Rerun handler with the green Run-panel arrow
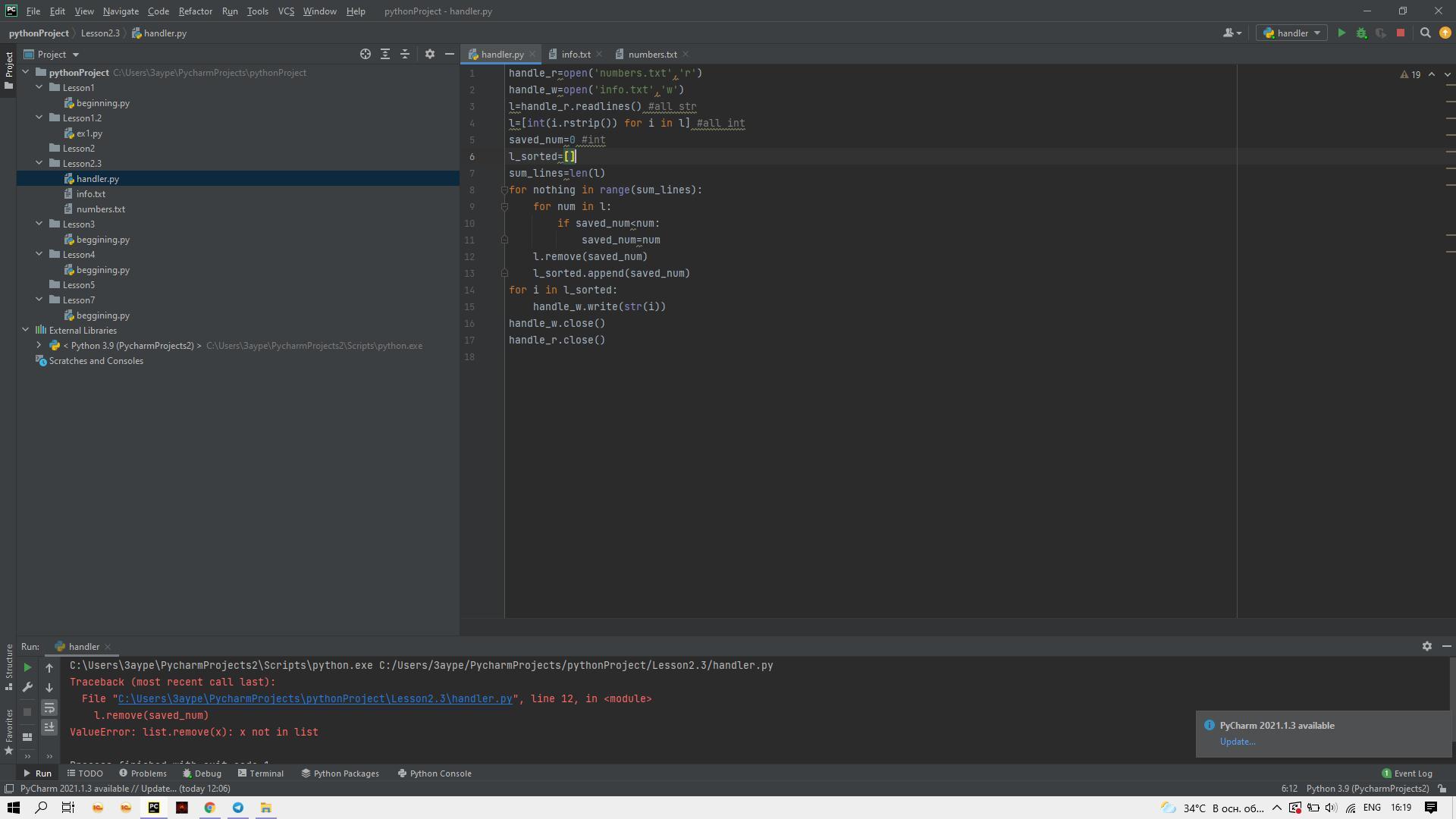 (x=27, y=668)
